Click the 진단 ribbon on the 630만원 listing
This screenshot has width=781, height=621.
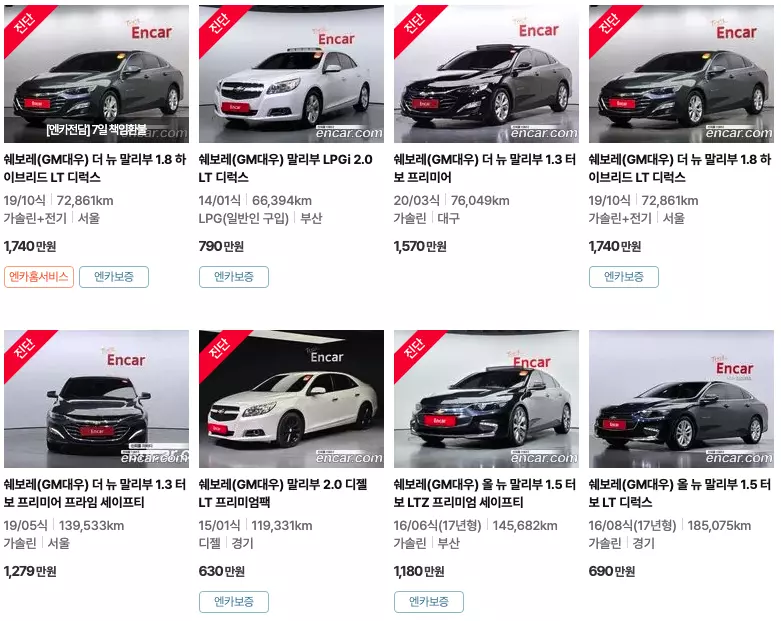click(219, 348)
